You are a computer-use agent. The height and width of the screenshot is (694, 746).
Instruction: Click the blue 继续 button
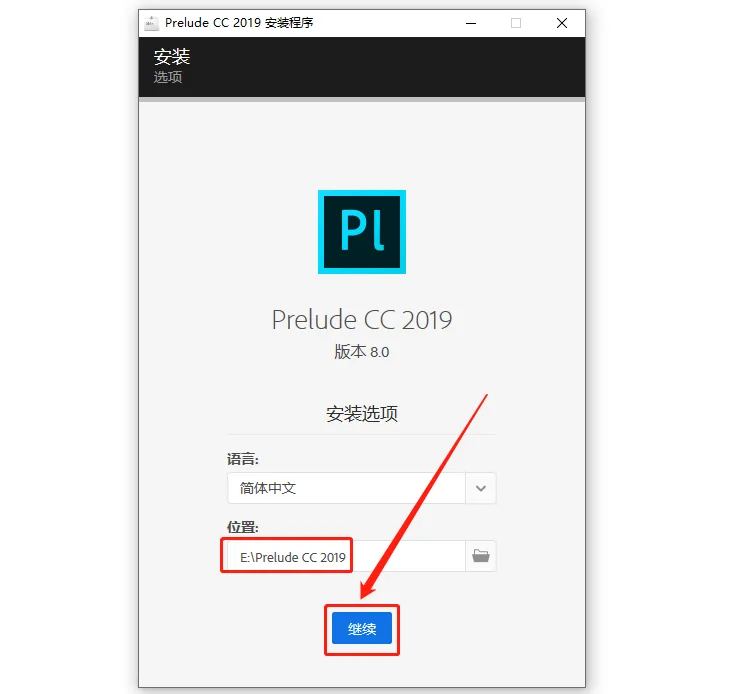pyautogui.click(x=362, y=628)
